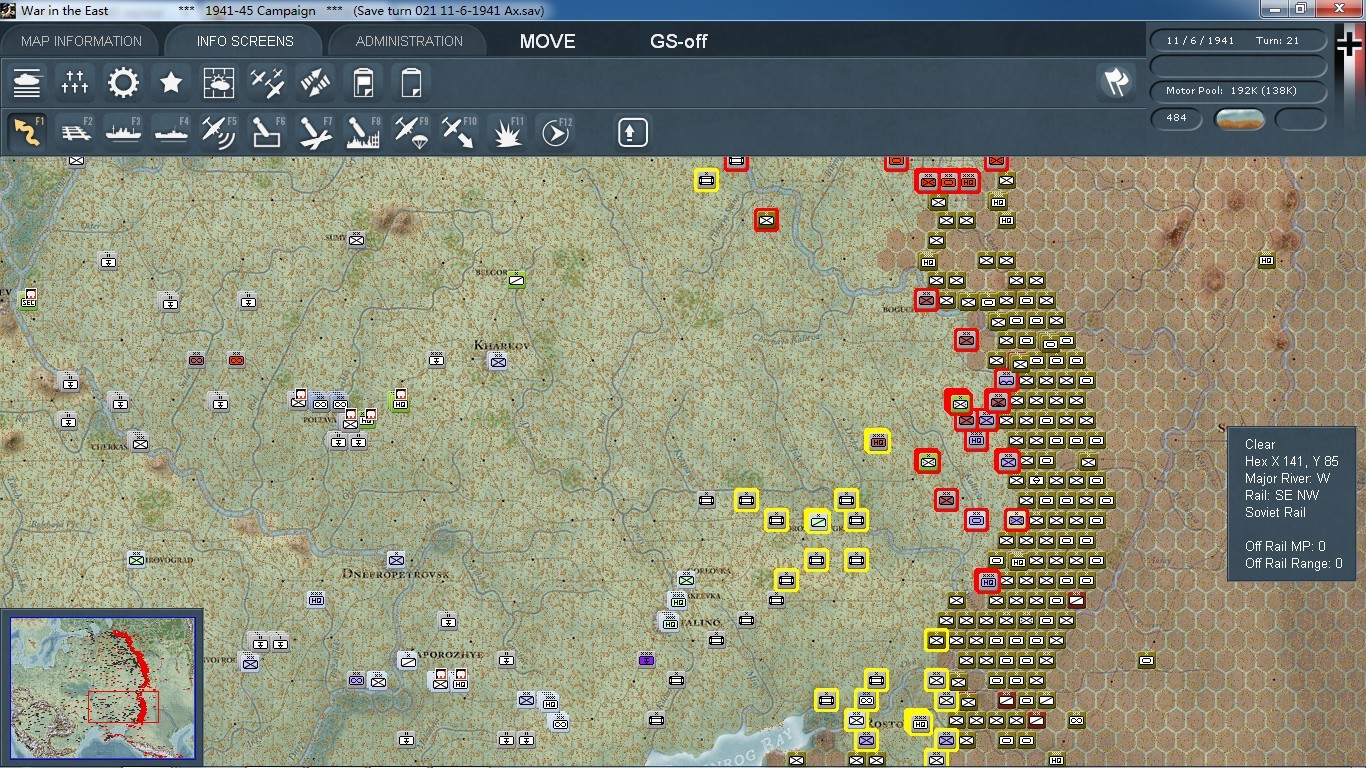1366x768 pixels.
Task: Click the blank clipboard icon
Action: [x=411, y=83]
